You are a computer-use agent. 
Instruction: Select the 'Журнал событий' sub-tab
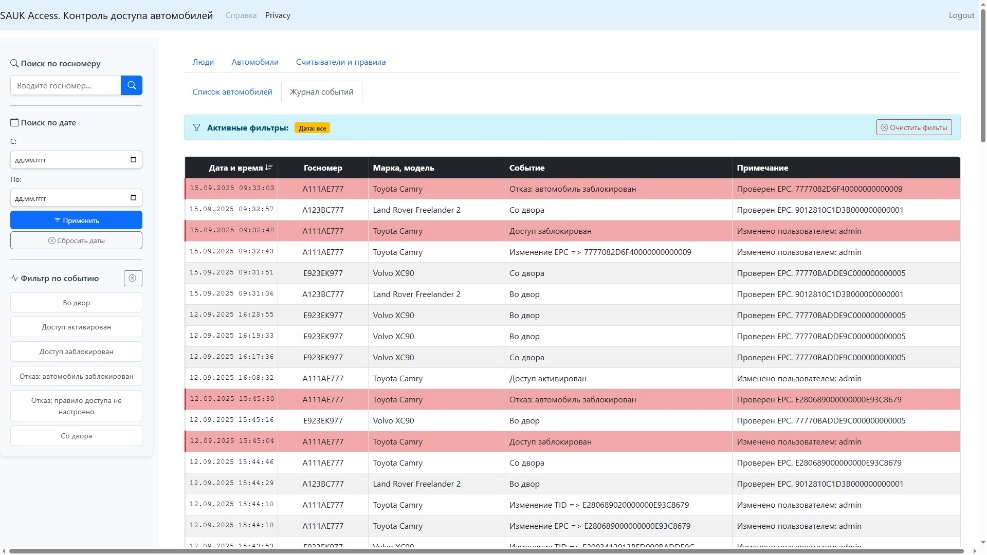click(x=321, y=92)
